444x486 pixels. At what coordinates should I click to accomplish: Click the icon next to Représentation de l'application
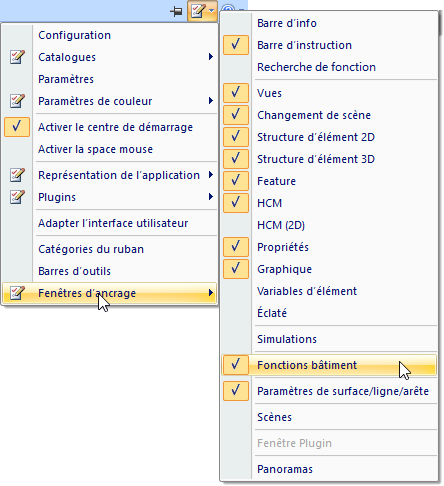[x=17, y=175]
